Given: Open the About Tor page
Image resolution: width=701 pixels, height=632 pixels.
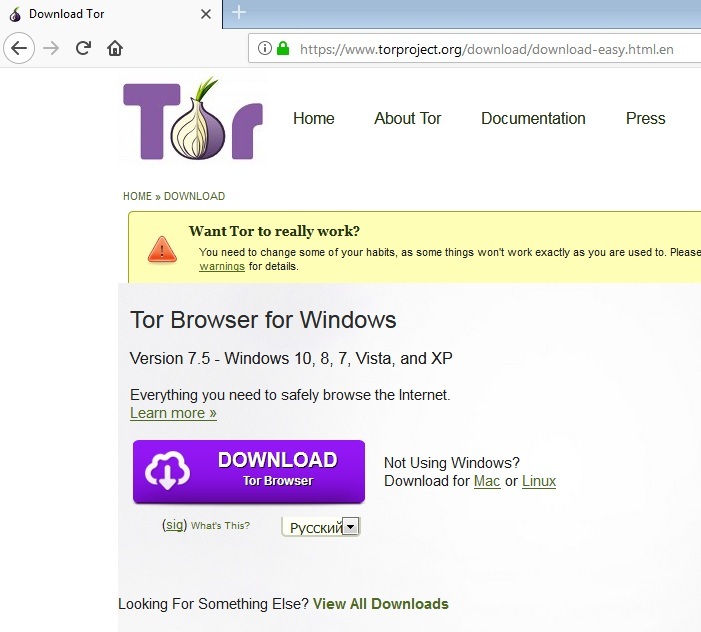Looking at the screenshot, I should (x=407, y=118).
